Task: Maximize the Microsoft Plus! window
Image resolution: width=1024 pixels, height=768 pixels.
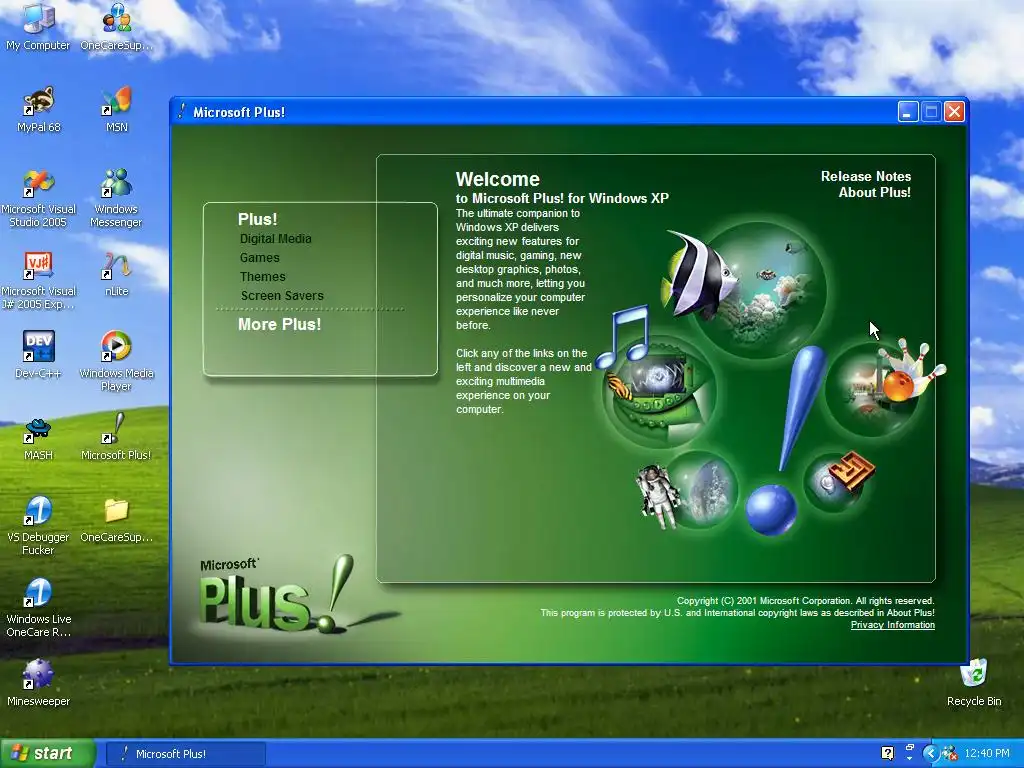Action: (931, 112)
